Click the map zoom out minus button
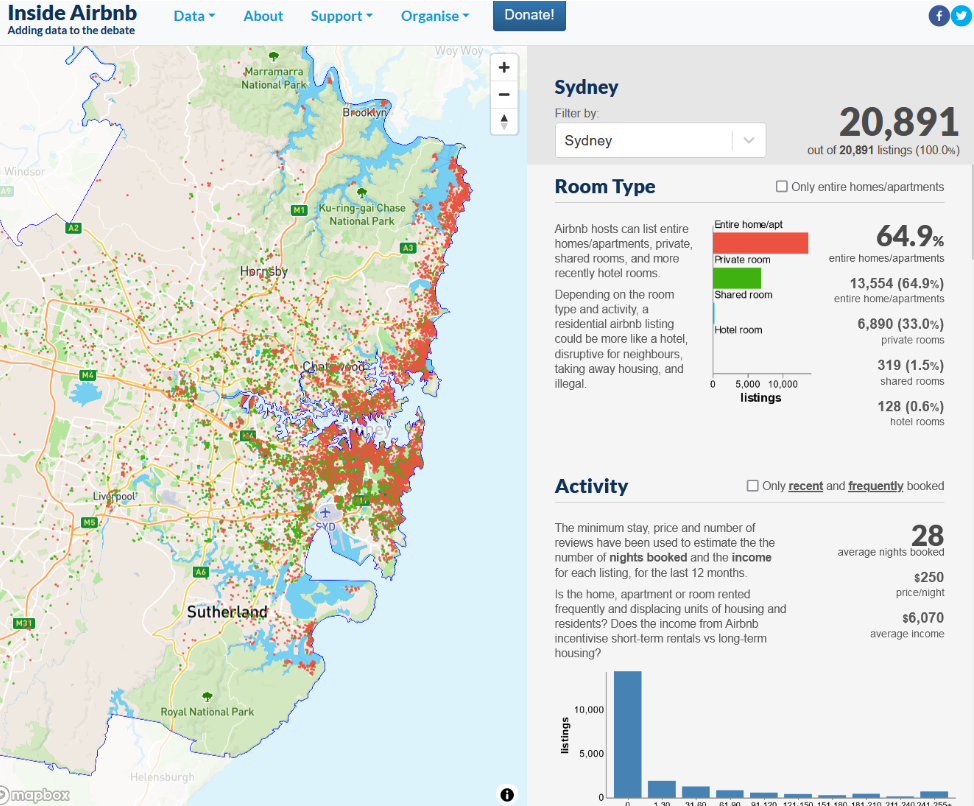Viewport: 974px width, 806px height. click(x=504, y=95)
